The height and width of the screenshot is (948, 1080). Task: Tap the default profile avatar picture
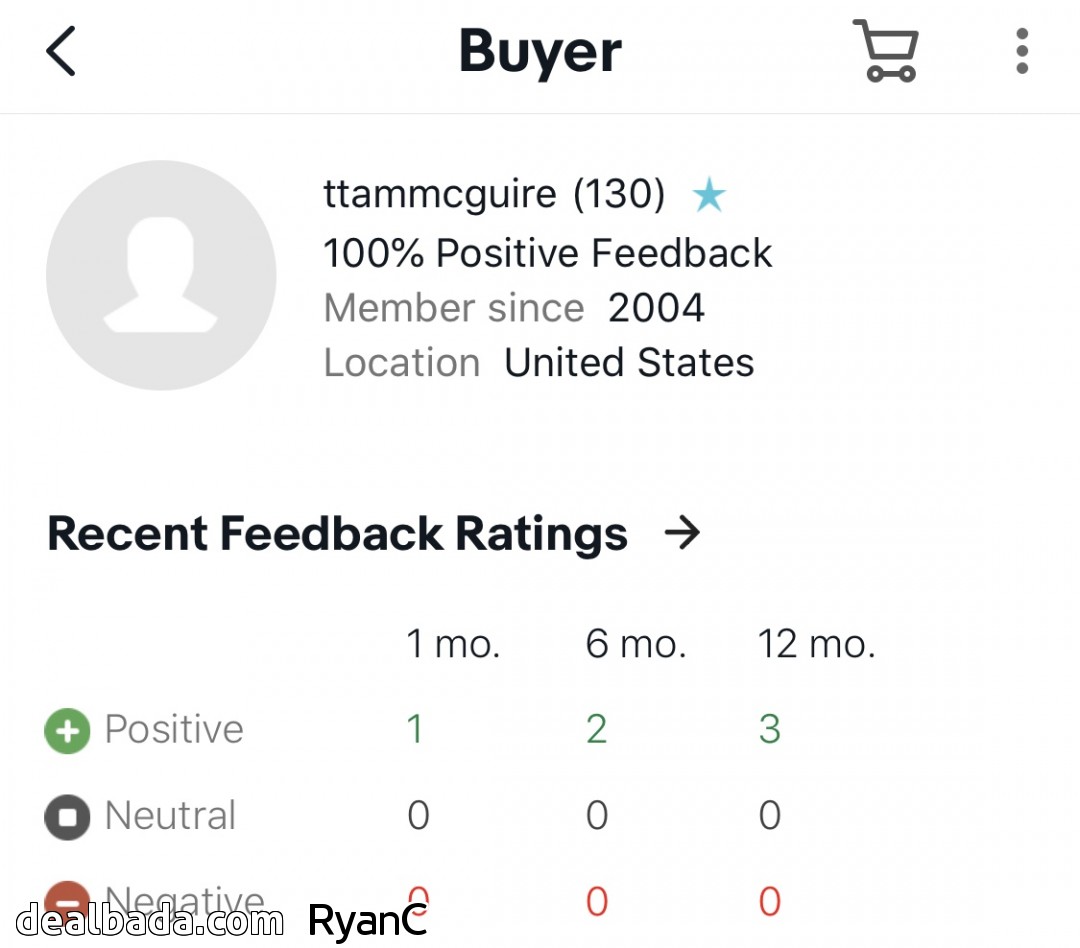[x=161, y=275]
